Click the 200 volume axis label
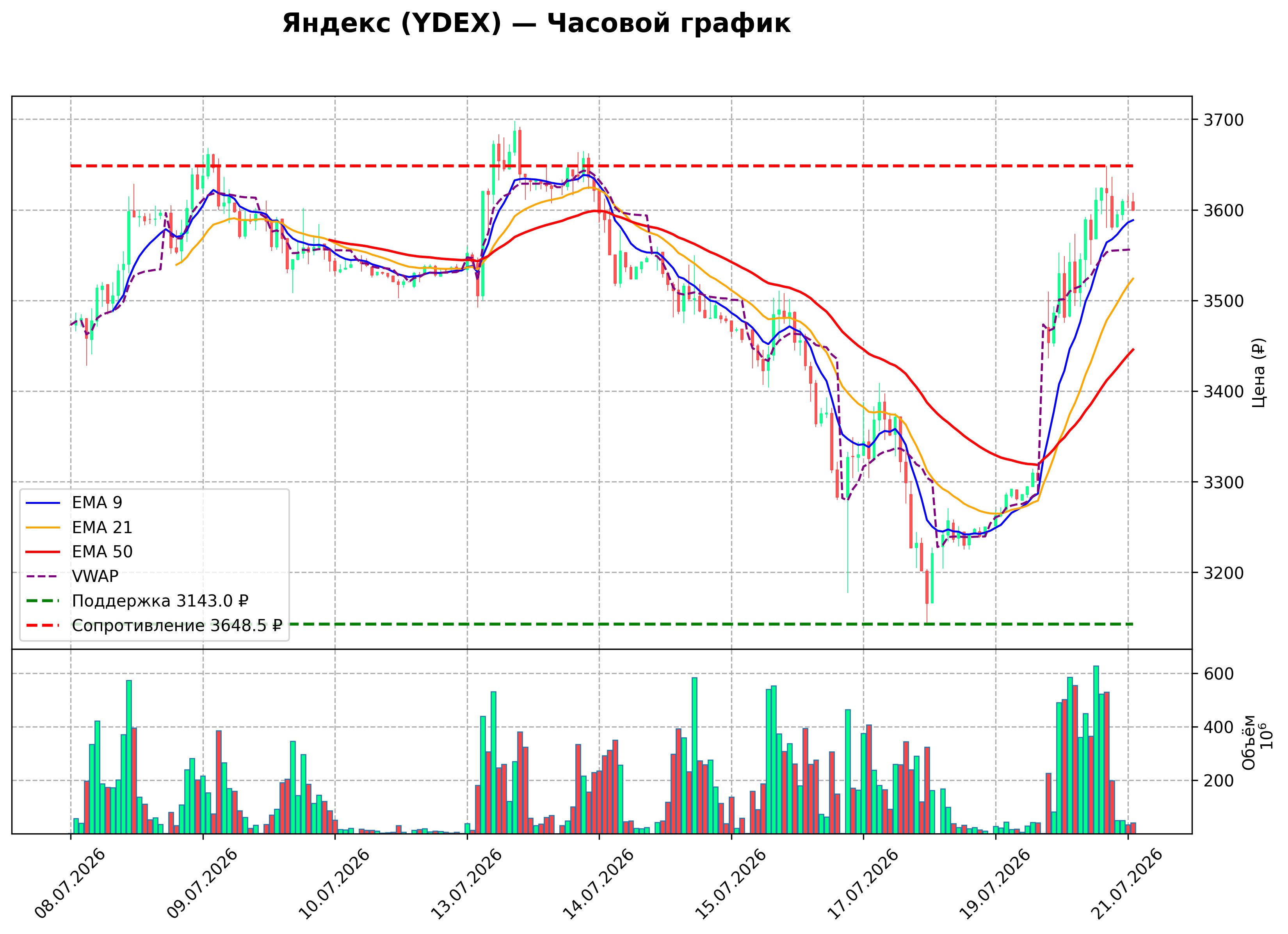Image resolution: width=1288 pixels, height=934 pixels. (1219, 781)
